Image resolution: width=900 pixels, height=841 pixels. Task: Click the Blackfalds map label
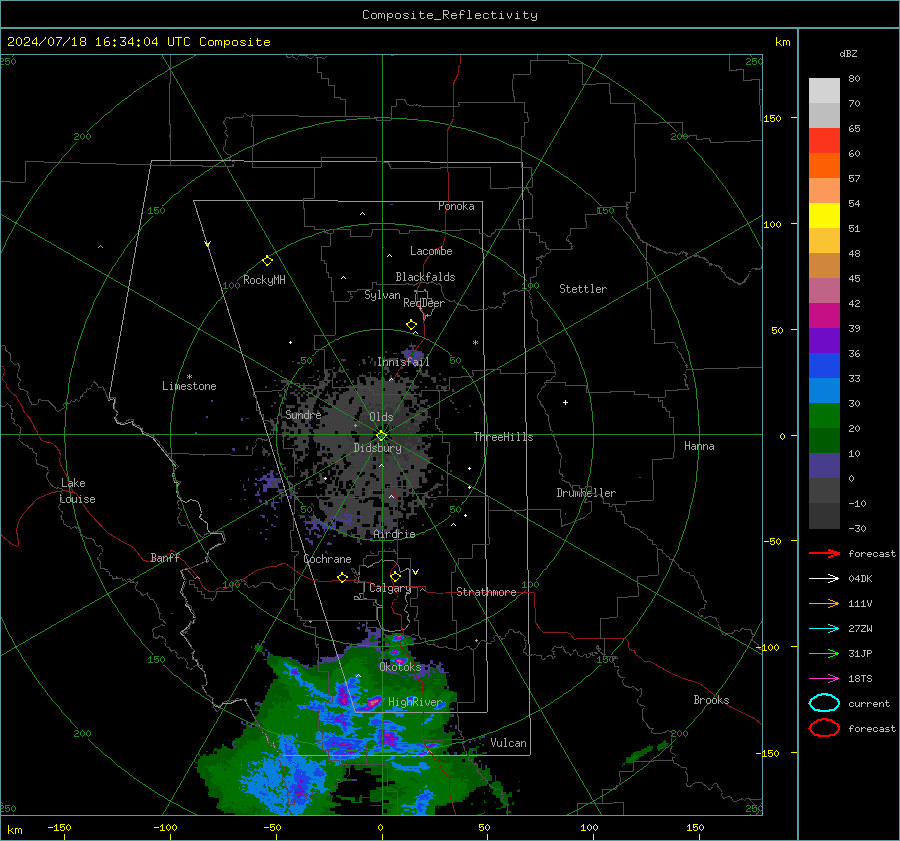425,277
